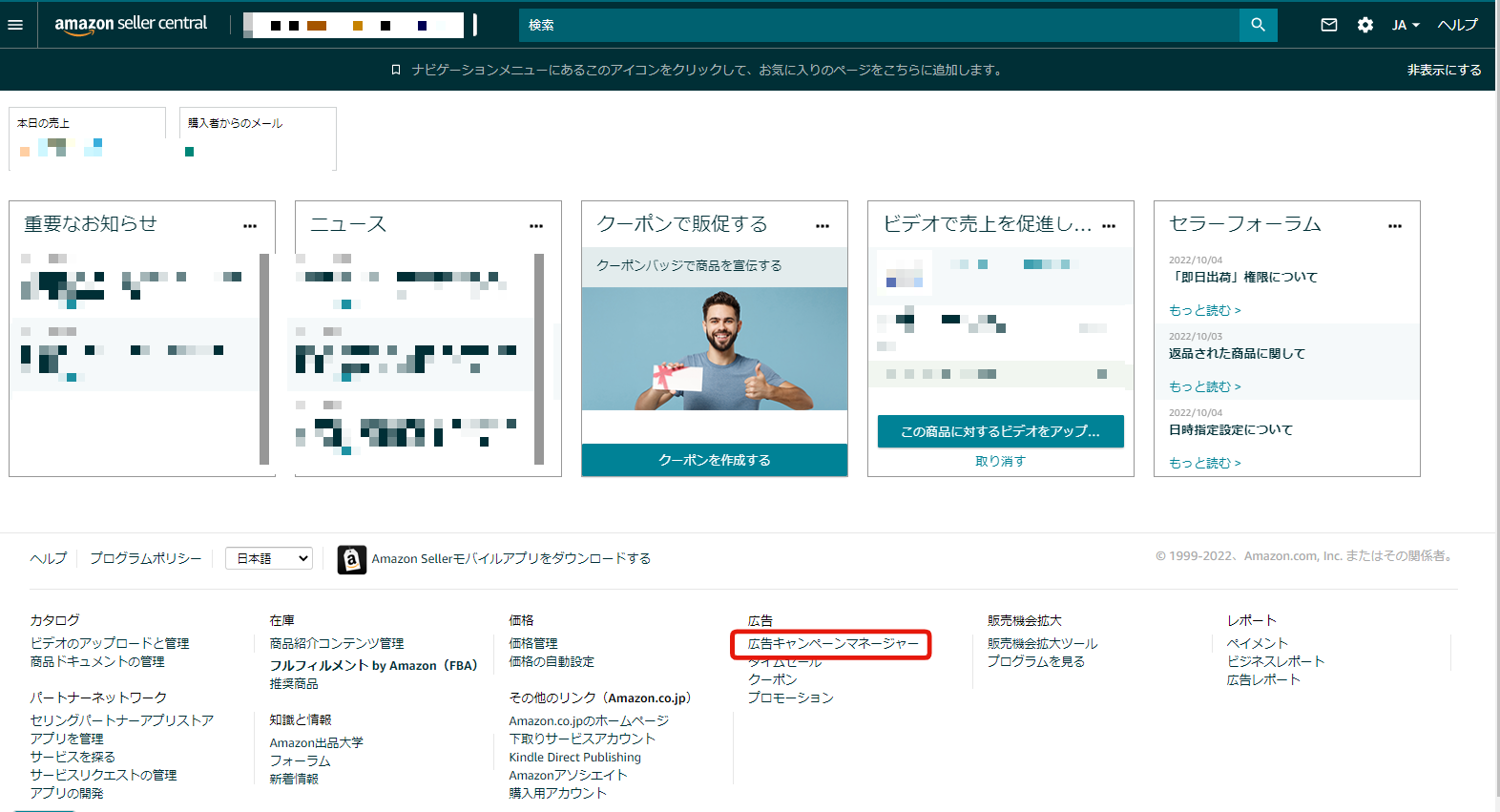Expand the JA language dropdown
Viewport: 1500px width, 812px height.
coord(1406,25)
